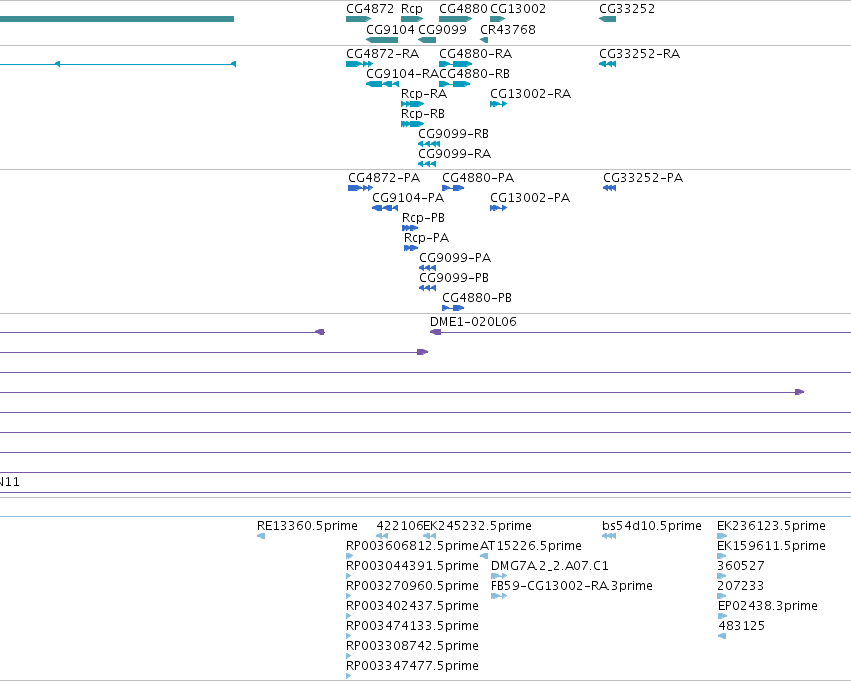Select the EK159611.5prime EST label

(x=771, y=546)
